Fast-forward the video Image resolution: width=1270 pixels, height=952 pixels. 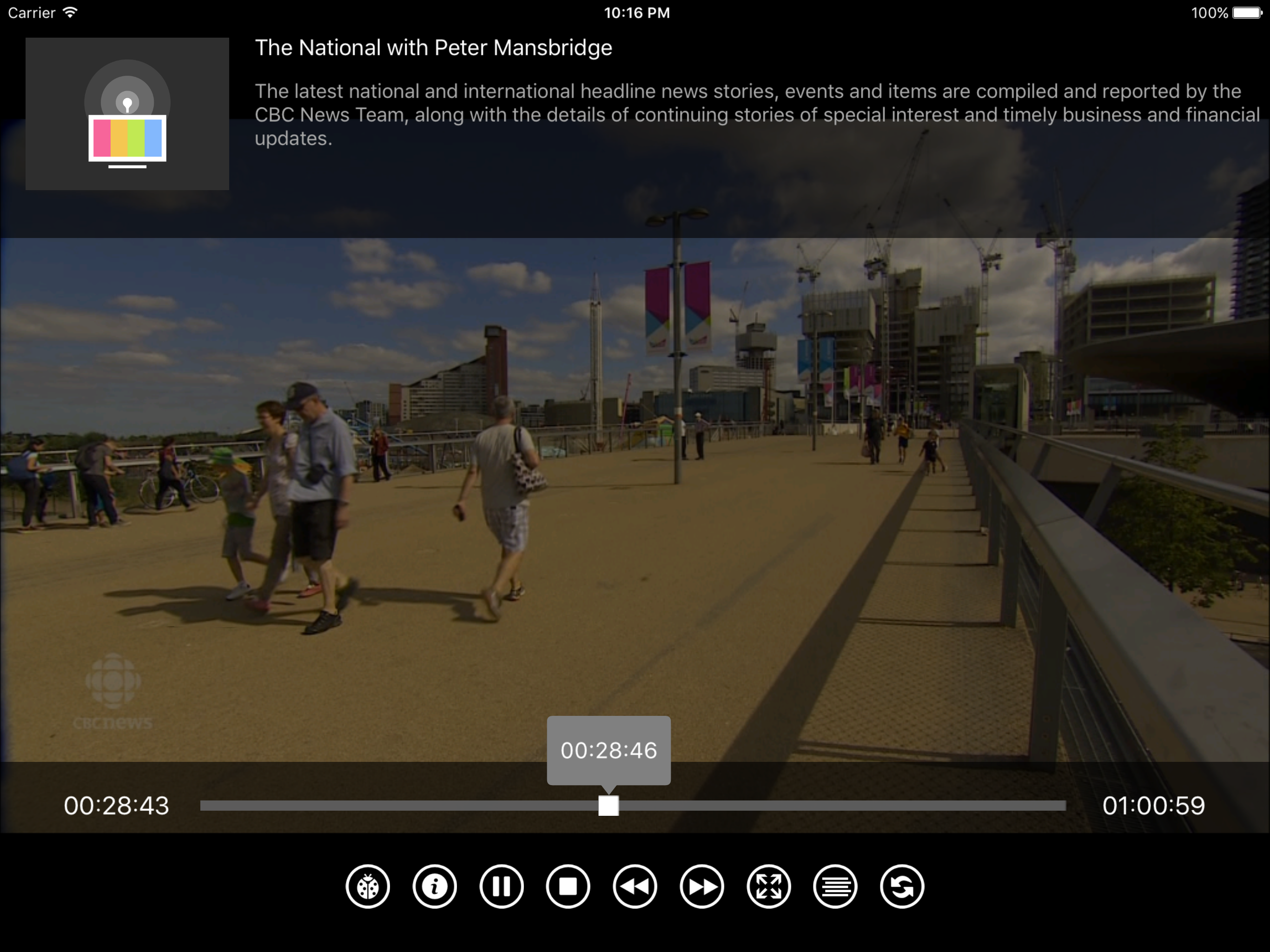click(701, 886)
